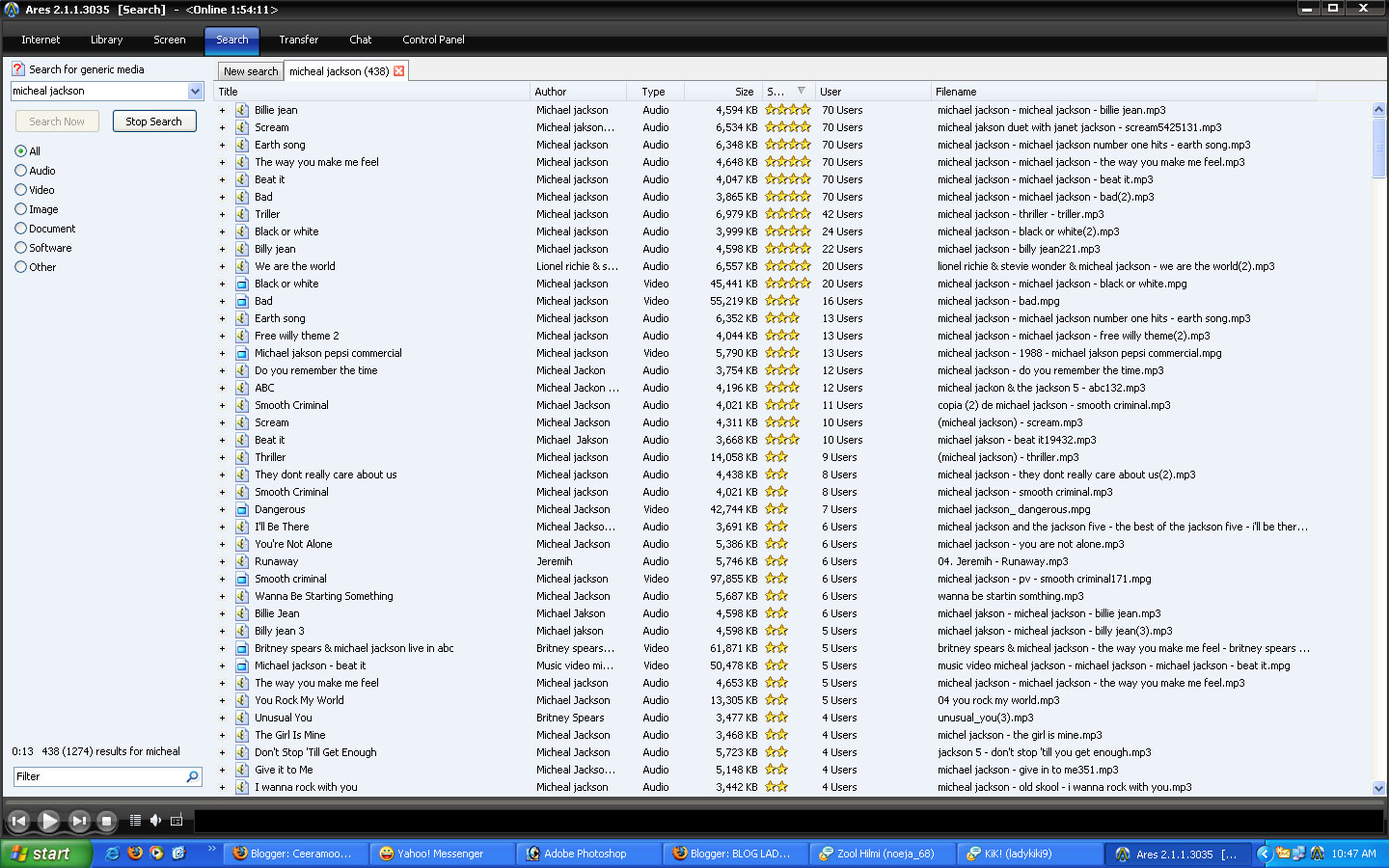Expand the We are the world row

click(222, 266)
